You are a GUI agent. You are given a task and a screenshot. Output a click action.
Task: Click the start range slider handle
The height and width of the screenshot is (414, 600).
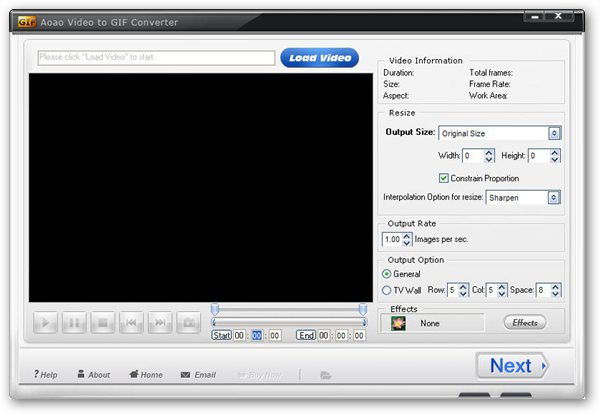[215, 309]
